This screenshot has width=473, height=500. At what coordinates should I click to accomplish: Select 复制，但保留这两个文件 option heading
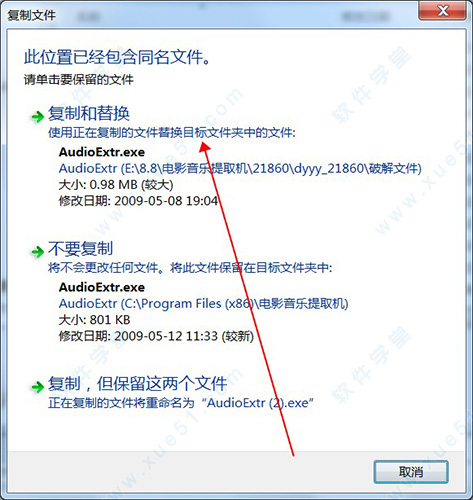coord(138,384)
